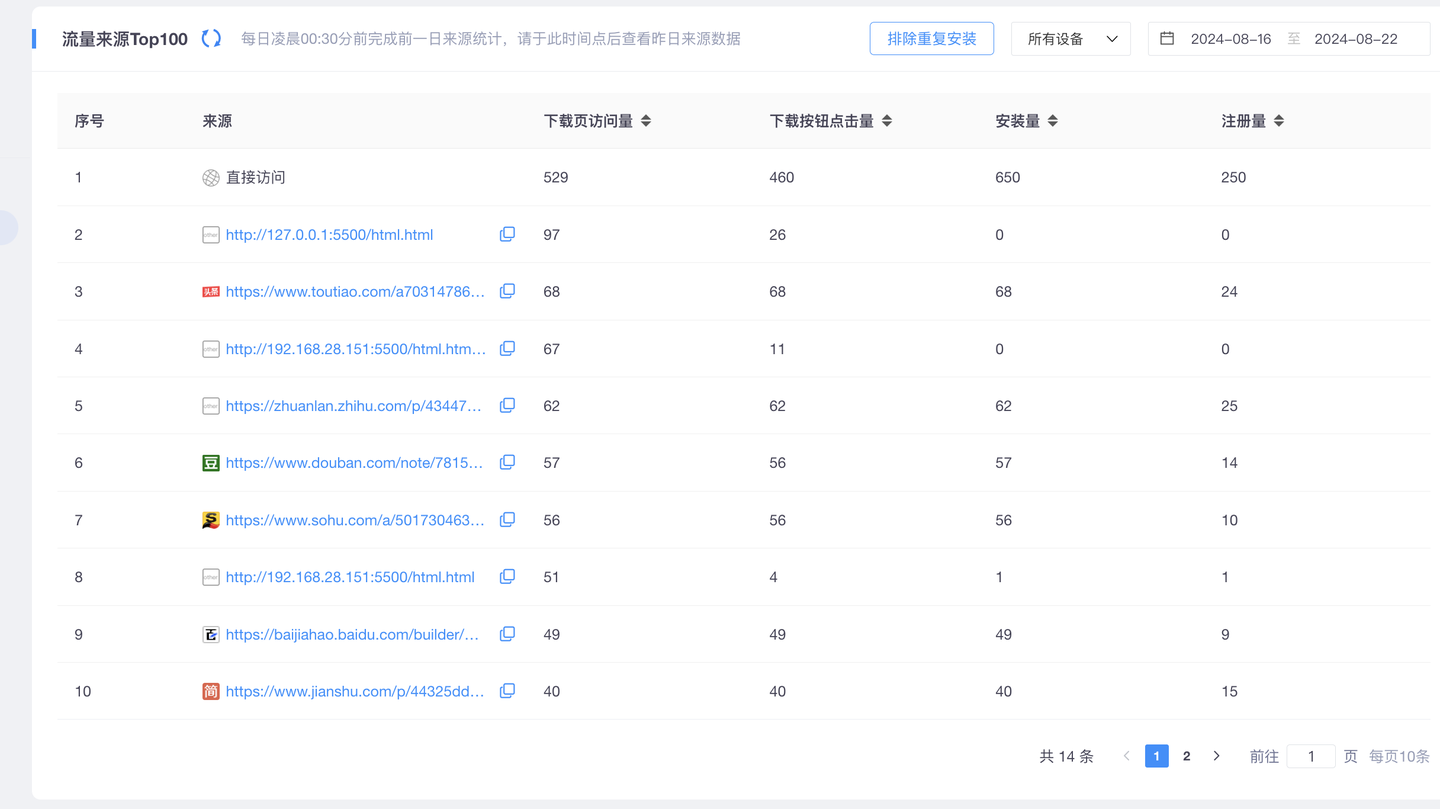Click the 每日凌晨00:30分 notice text
This screenshot has width=1440, height=809.
click(491, 39)
